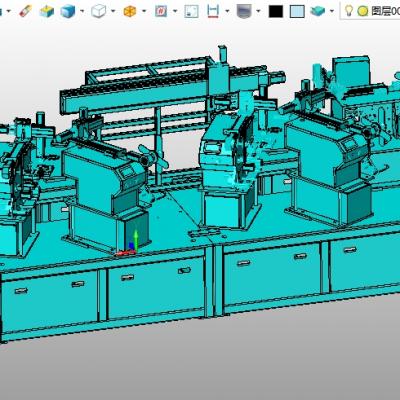400x400 pixels.
Task: Expand dropdown beside the dimension icon
Action: (227, 11)
